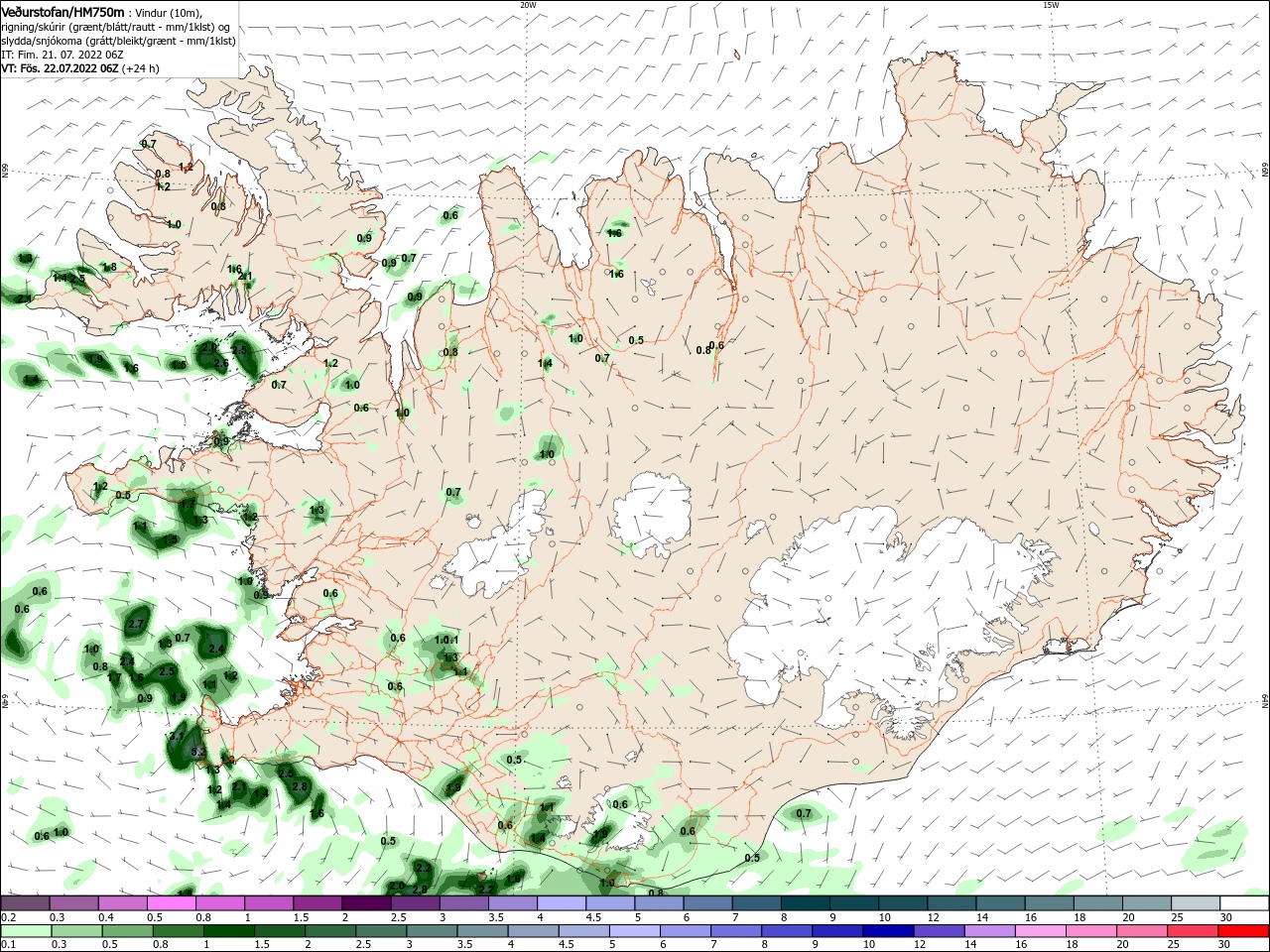1270x952 pixels.
Task: Pick the top legend dark purple swatch starting at 2
Action: 365,903
